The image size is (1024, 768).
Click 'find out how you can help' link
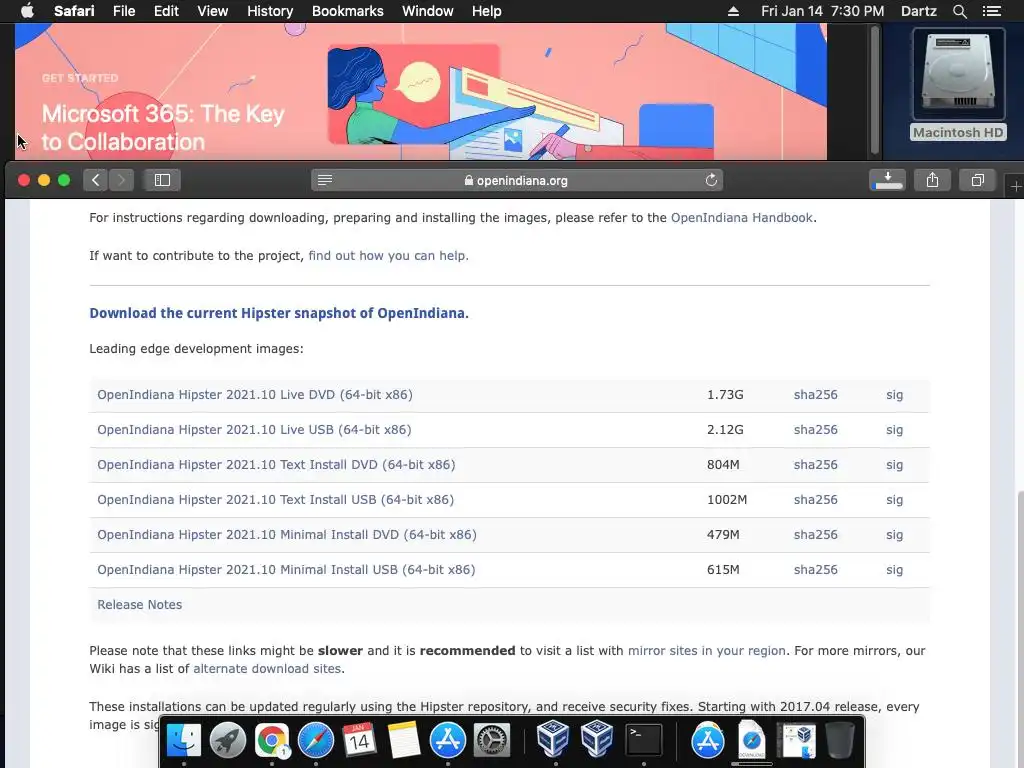(x=389, y=255)
